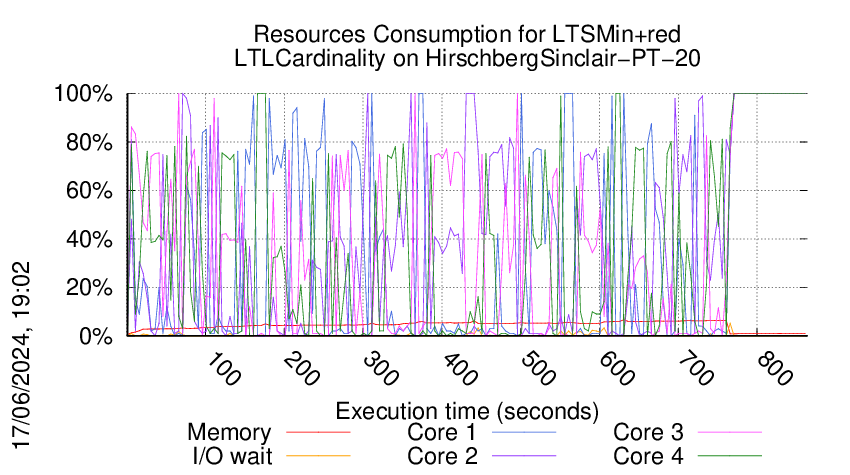Screen dimensions: 850x475
Task: Click the Core 4 legend label
Action: 648,456
